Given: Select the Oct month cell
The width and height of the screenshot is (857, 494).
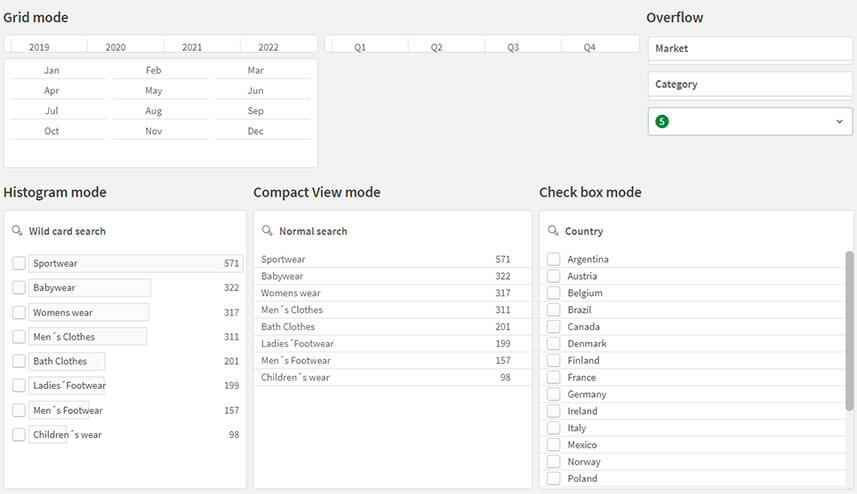Looking at the screenshot, I should [x=57, y=131].
